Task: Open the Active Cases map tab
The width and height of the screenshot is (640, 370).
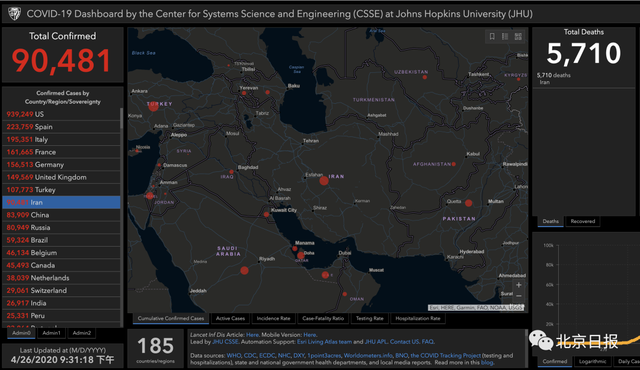Action: pos(230,318)
